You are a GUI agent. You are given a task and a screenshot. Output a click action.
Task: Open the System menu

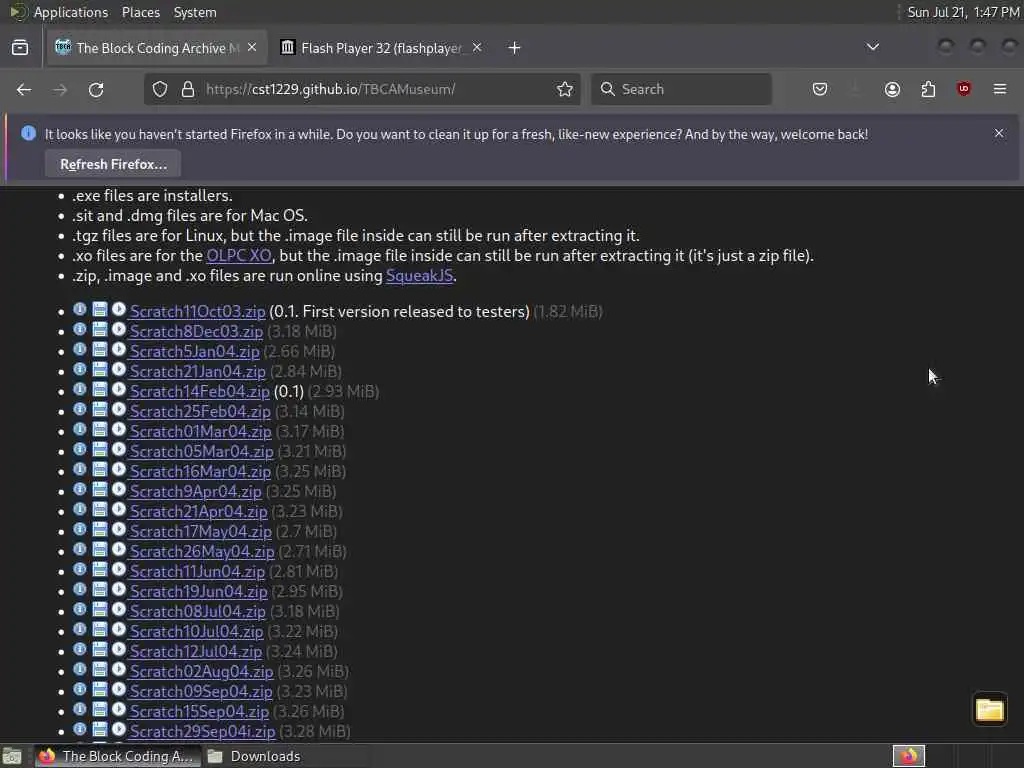coord(195,12)
